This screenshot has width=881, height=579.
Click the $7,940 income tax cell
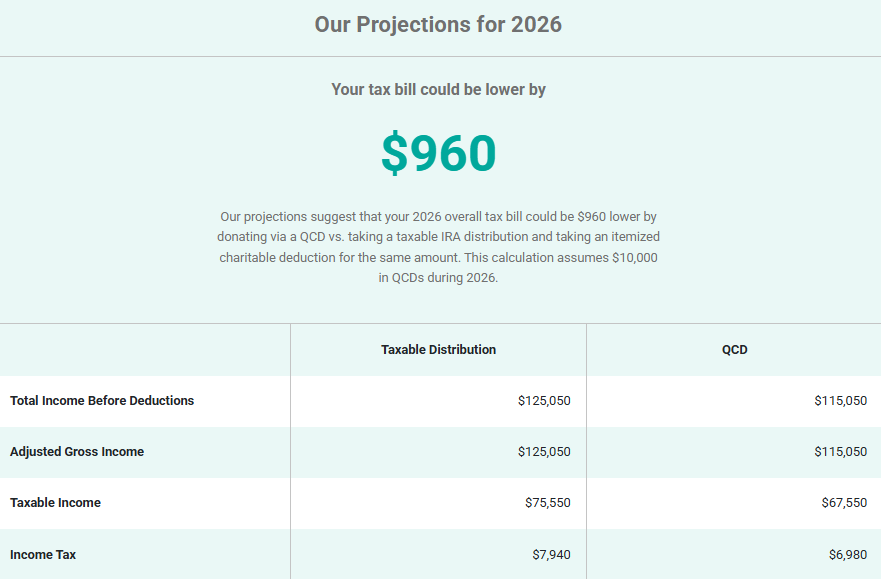tap(551, 554)
